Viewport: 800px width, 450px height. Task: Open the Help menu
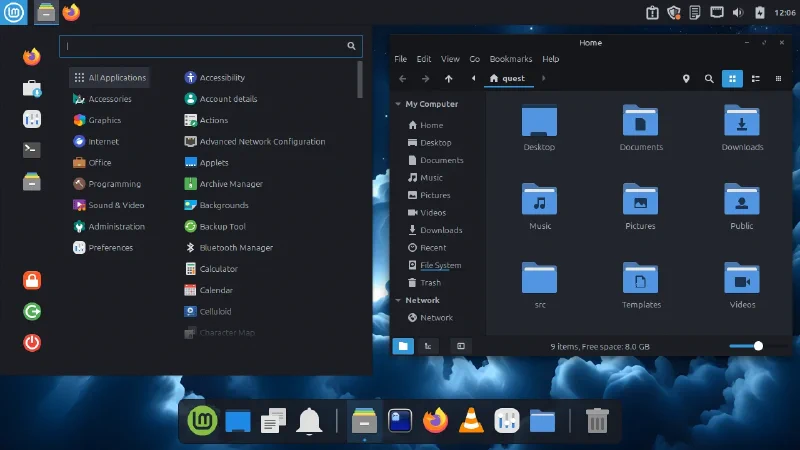click(551, 59)
